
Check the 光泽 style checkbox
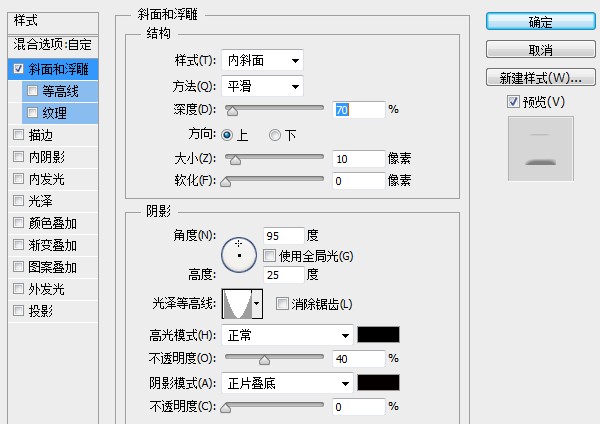[18, 201]
